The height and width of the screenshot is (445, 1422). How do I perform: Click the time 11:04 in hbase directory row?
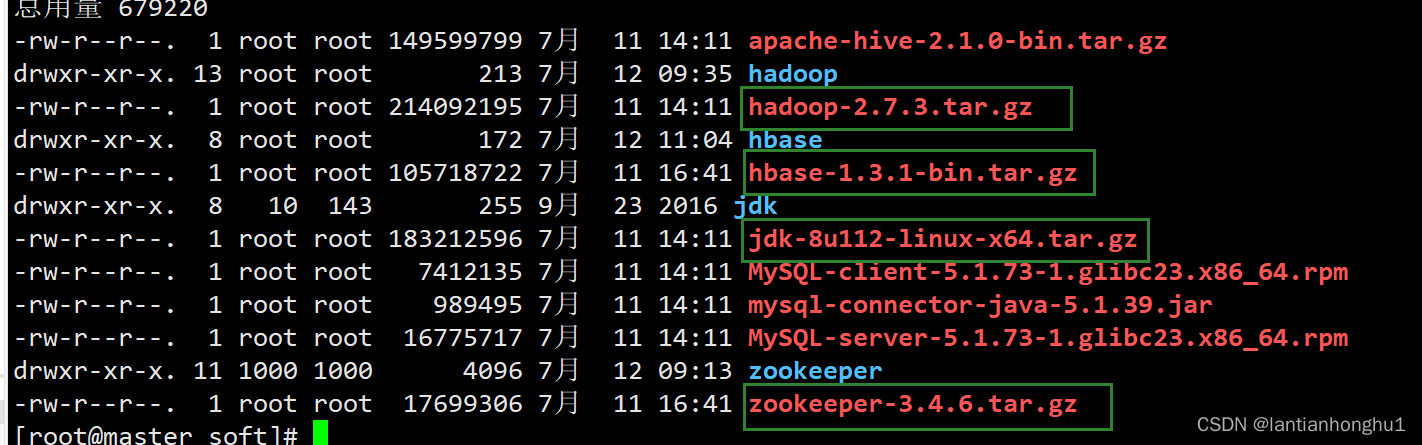pyautogui.click(x=695, y=140)
